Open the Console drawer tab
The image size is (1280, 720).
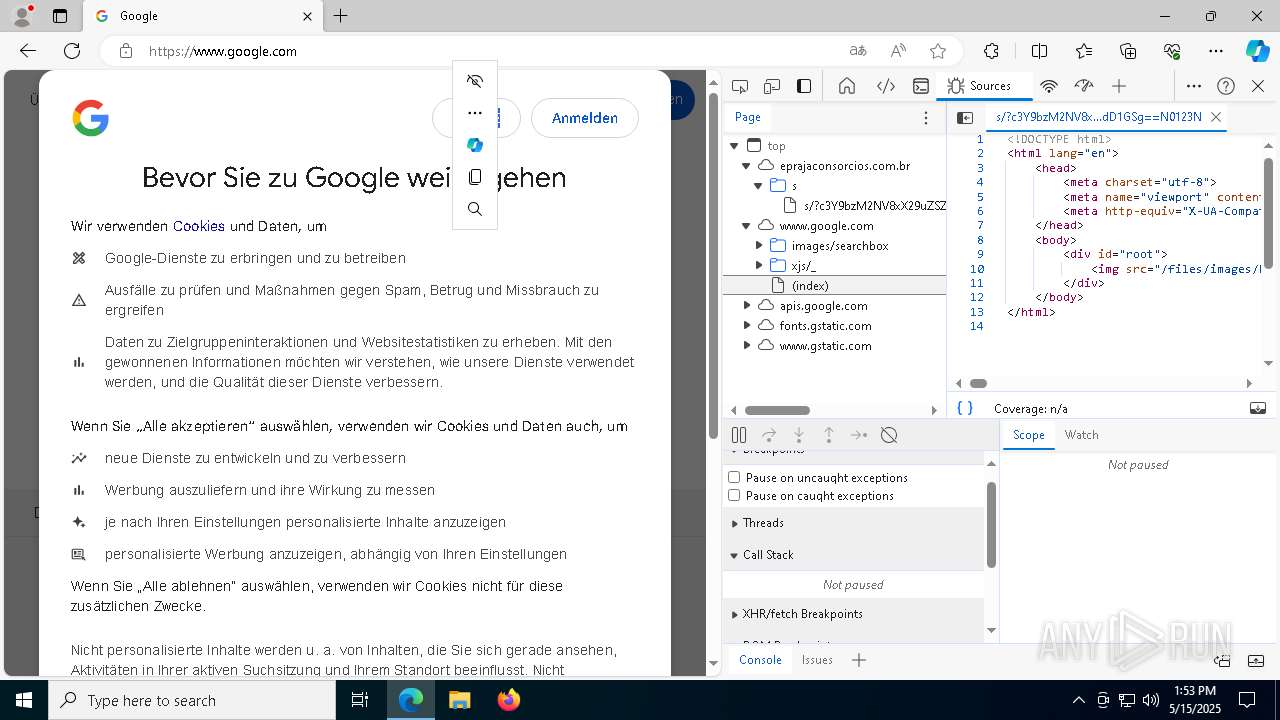click(x=760, y=660)
